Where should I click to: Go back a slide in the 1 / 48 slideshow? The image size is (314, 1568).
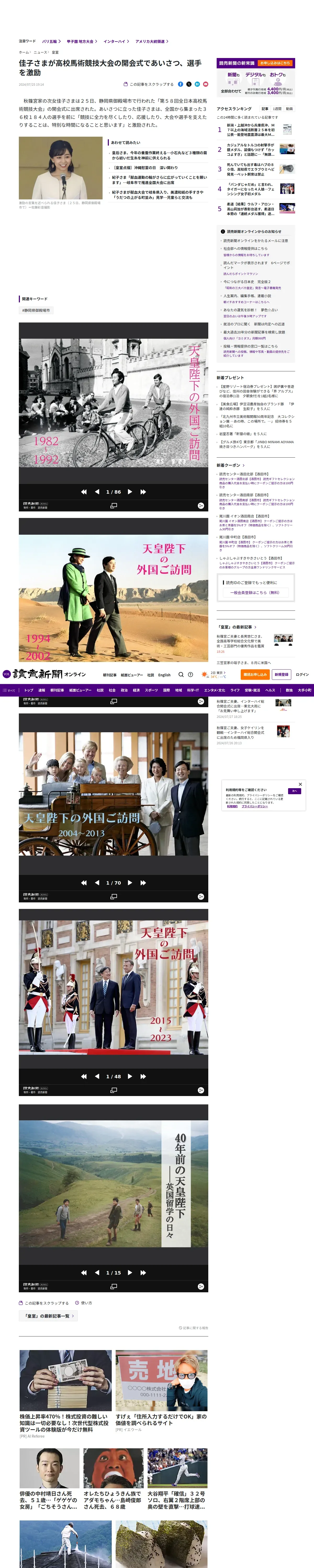97,1076
